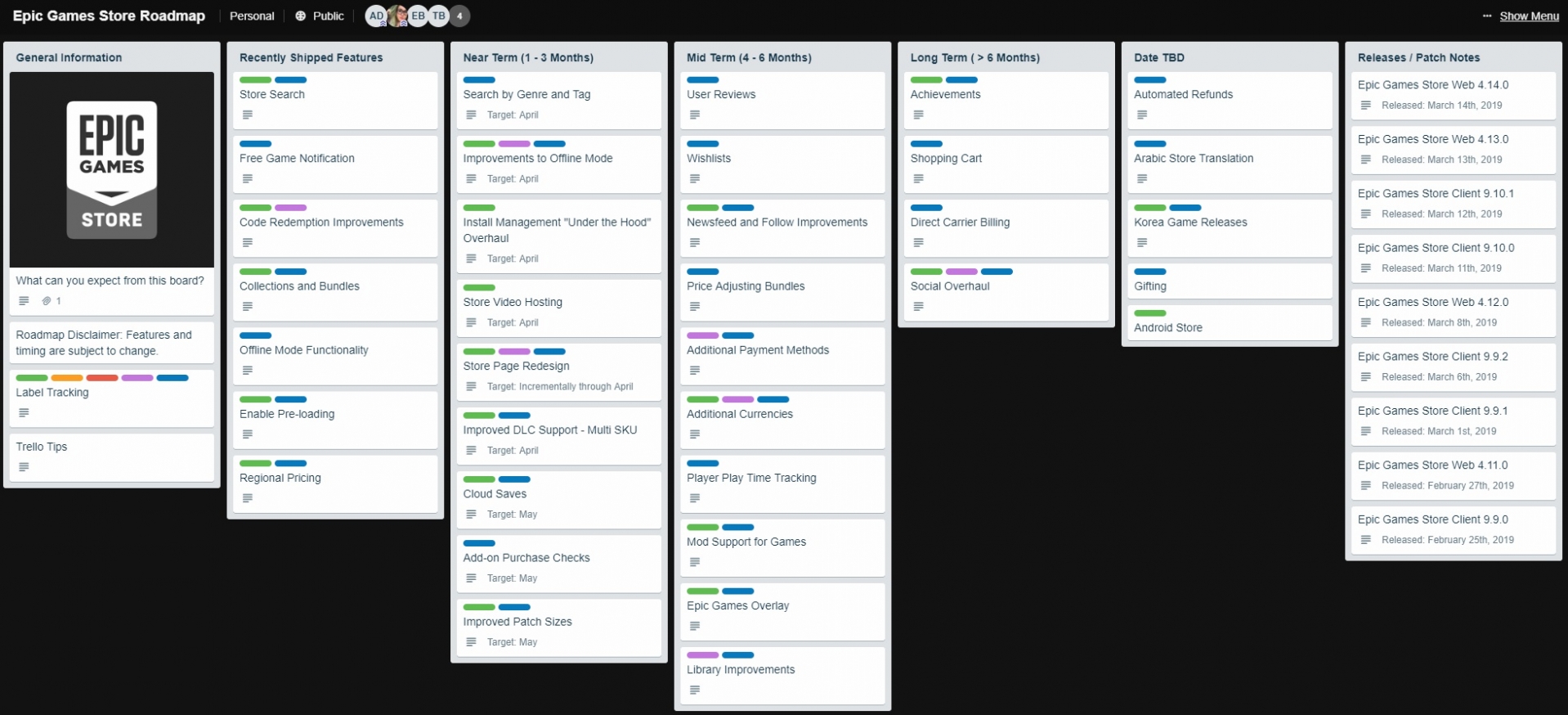Viewport: 1568px width, 715px height.
Task: Click description icon on Trello Tips card
Action: pos(24,467)
